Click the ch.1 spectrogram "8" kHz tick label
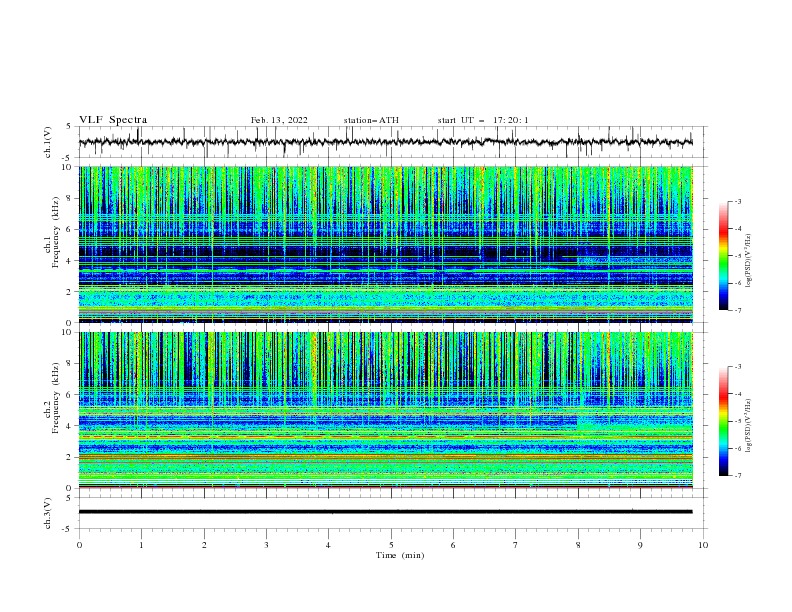792x612 pixels. [69, 198]
